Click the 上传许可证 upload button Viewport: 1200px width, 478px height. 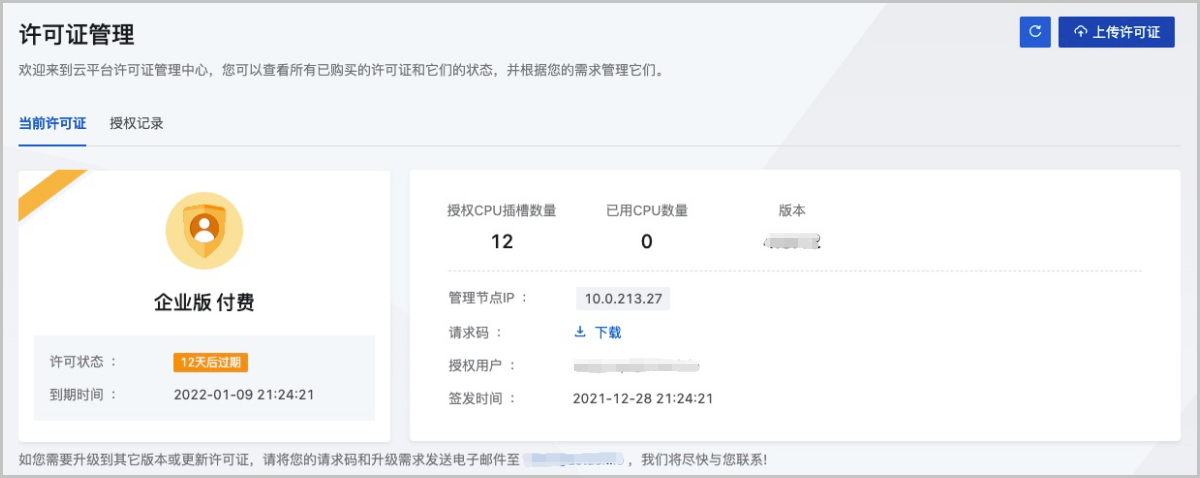coord(1116,32)
